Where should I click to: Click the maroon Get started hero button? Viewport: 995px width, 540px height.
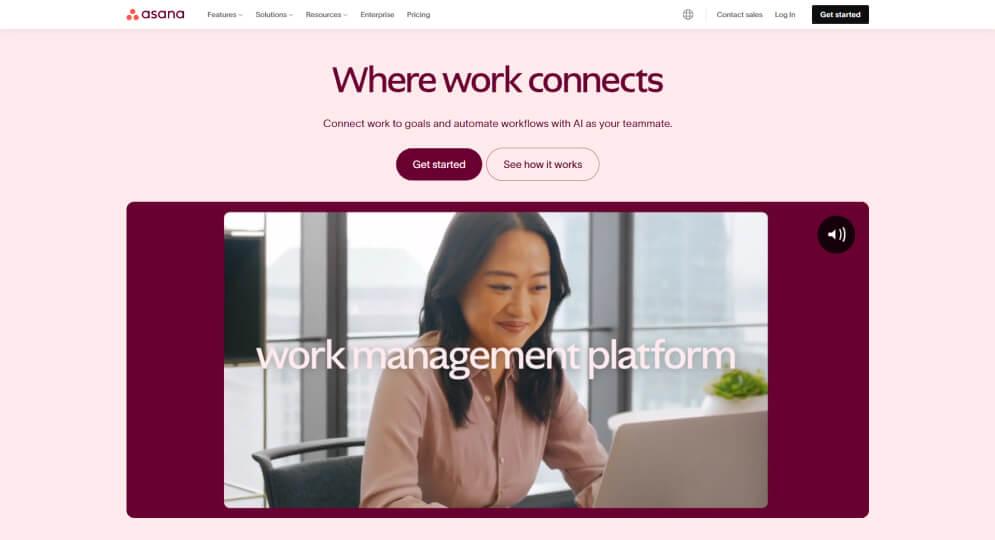click(x=438, y=164)
